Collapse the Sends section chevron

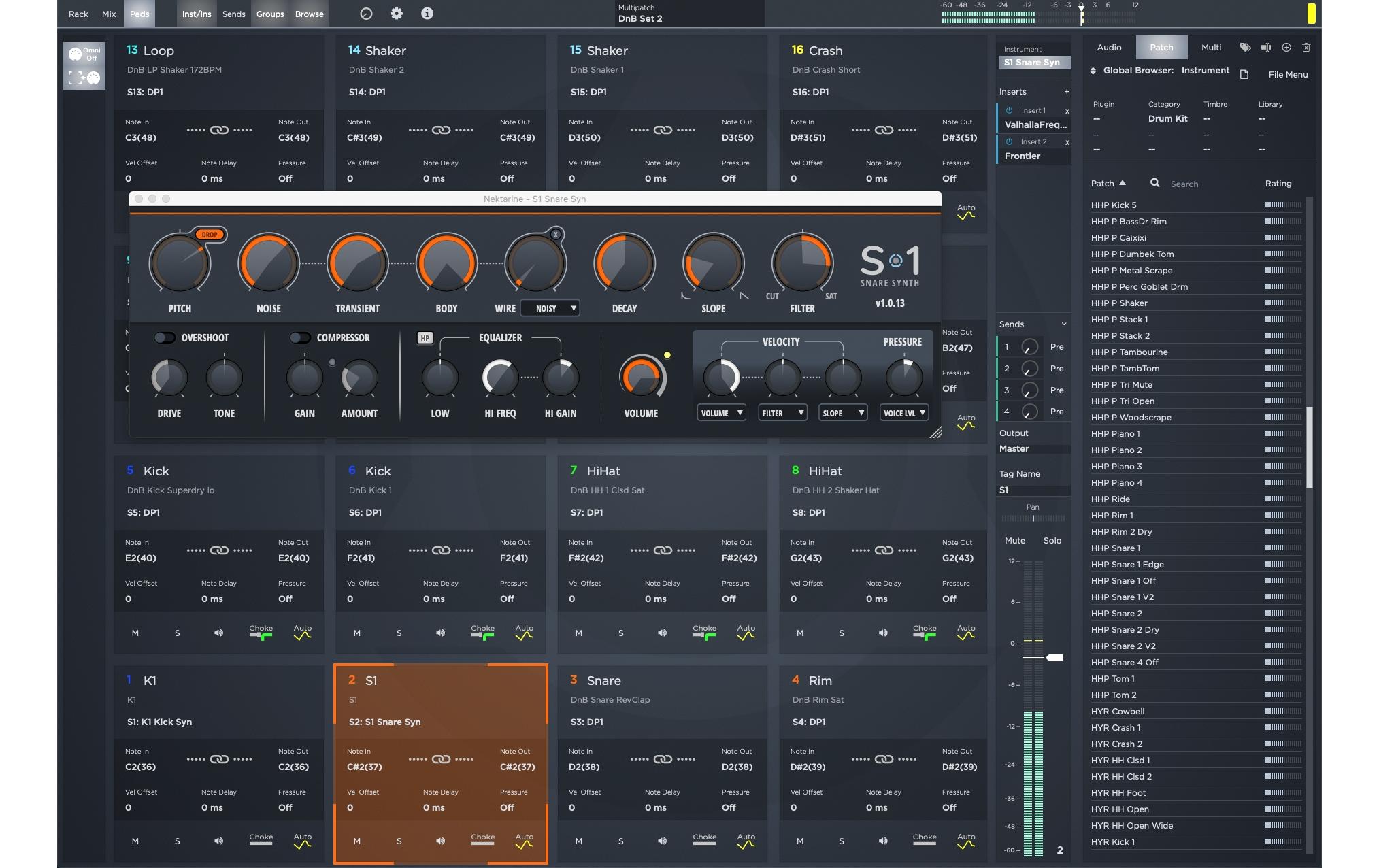click(1064, 324)
